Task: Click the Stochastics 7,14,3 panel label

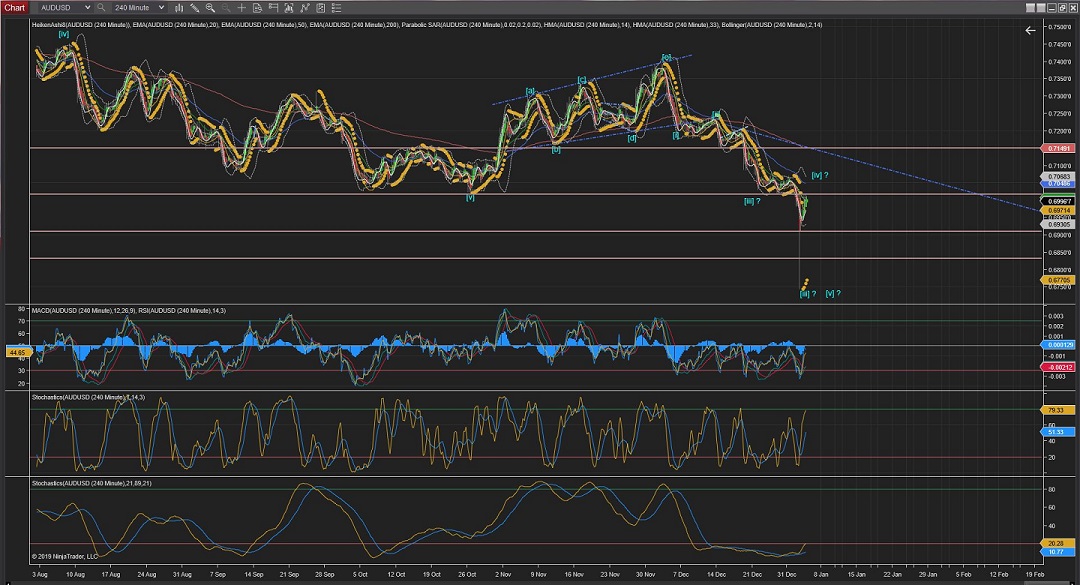Action: 88,398
